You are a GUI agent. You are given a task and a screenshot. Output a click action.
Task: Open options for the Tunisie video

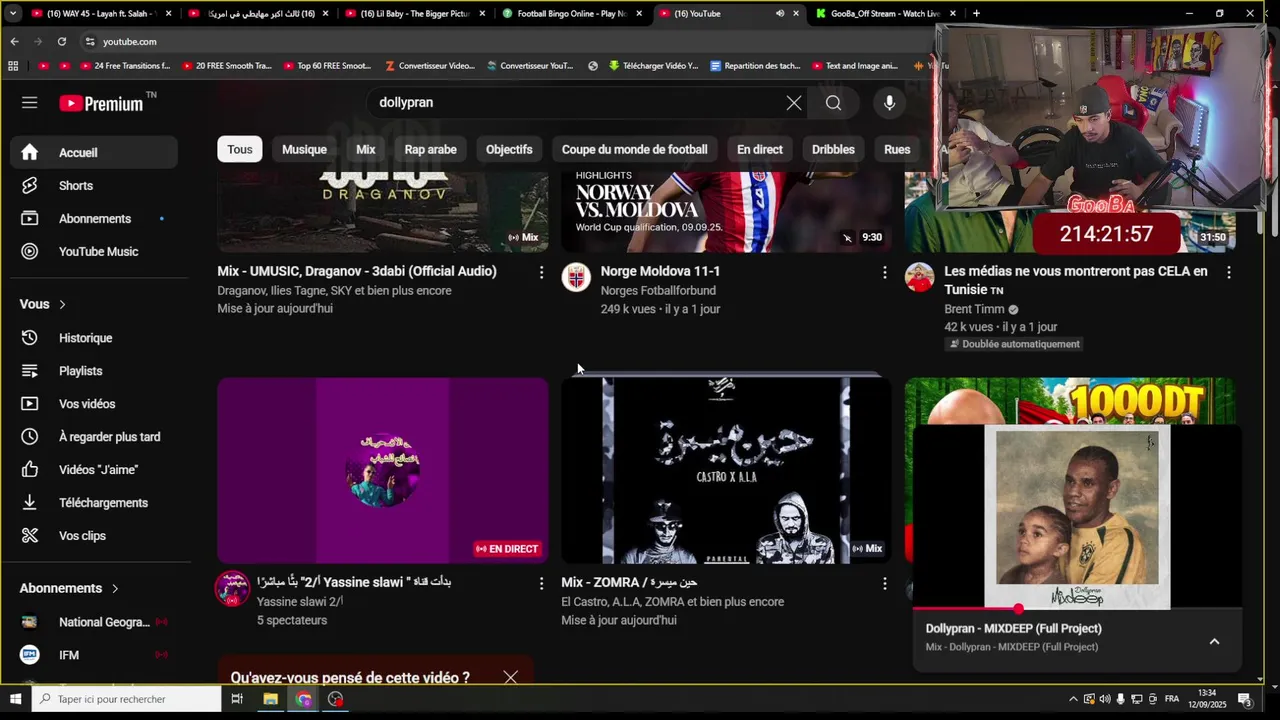(x=1229, y=272)
